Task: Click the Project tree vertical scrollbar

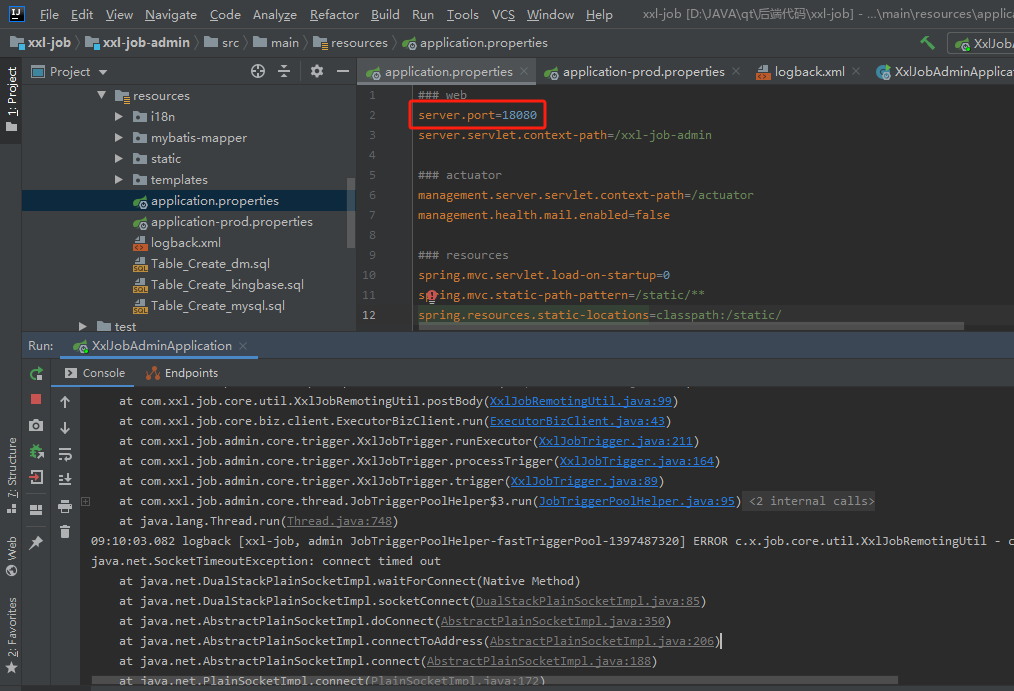Action: tap(350, 212)
